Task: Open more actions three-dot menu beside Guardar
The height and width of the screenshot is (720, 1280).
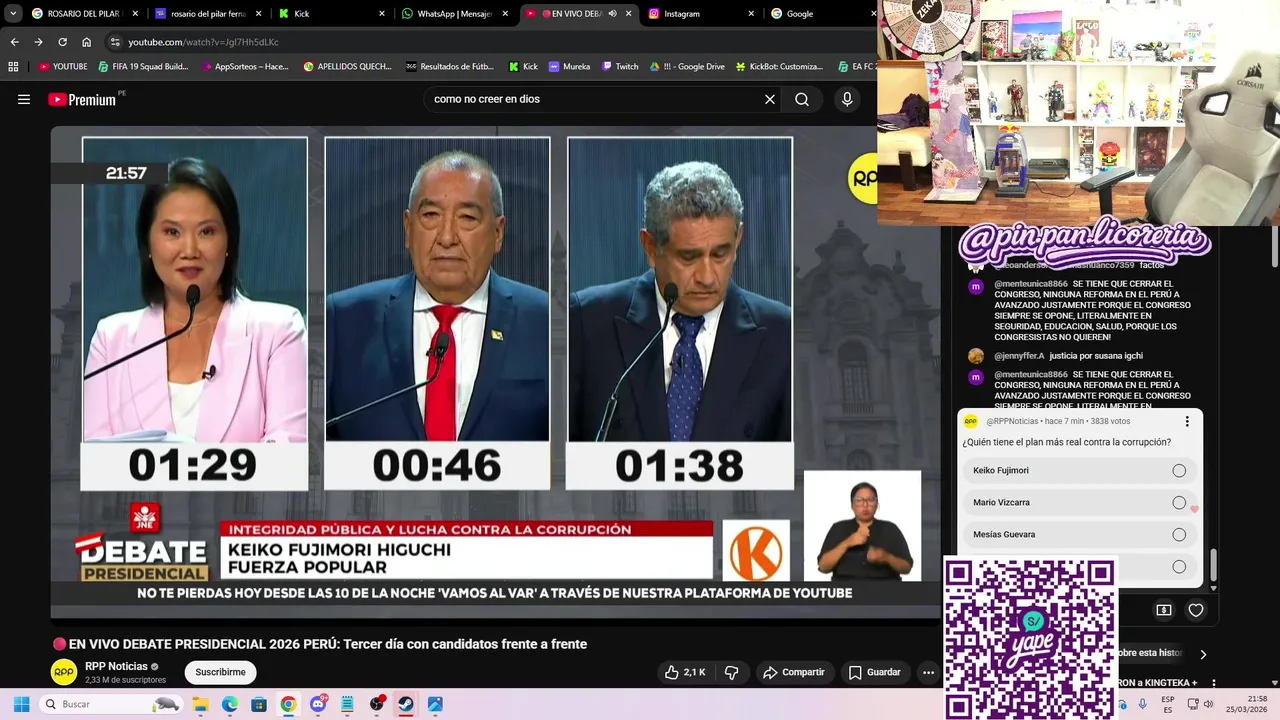Action: coord(928,672)
